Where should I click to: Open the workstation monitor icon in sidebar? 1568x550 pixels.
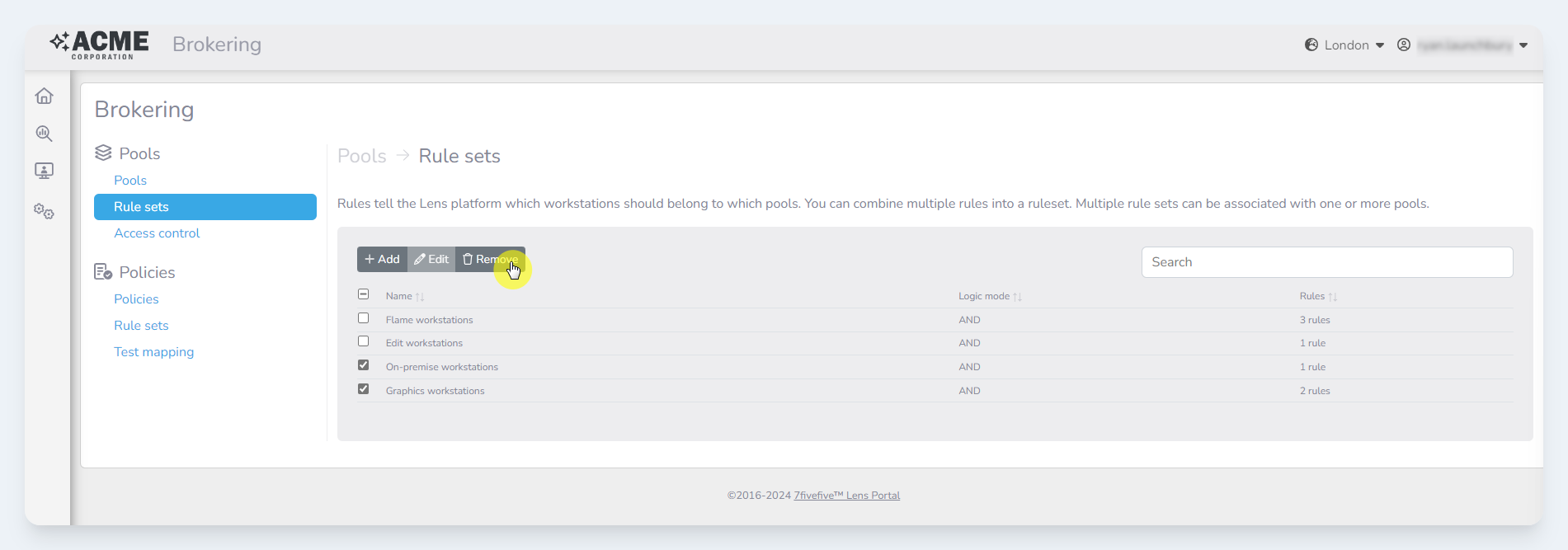(x=45, y=171)
